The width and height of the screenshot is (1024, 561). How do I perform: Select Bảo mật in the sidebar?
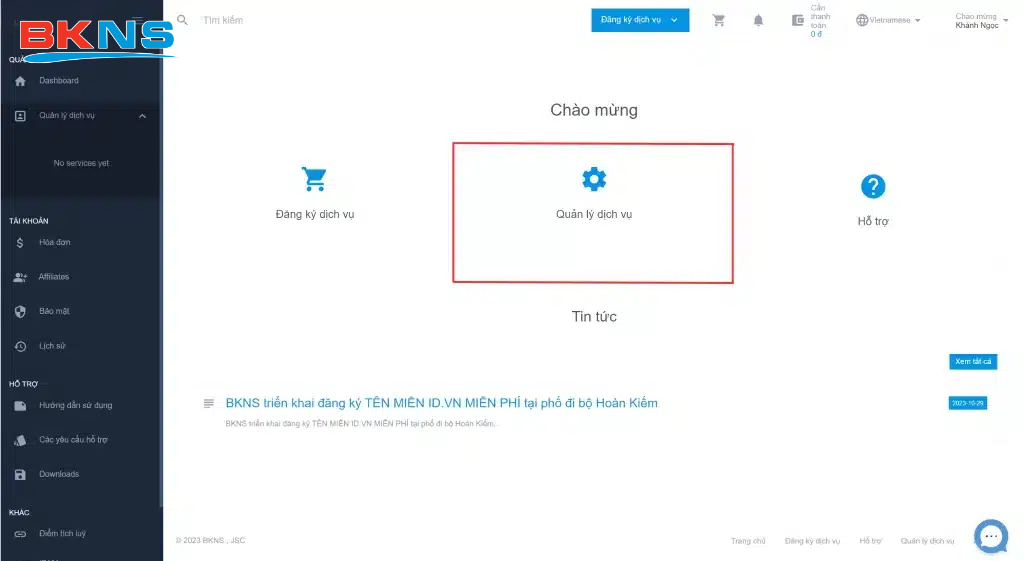54,311
